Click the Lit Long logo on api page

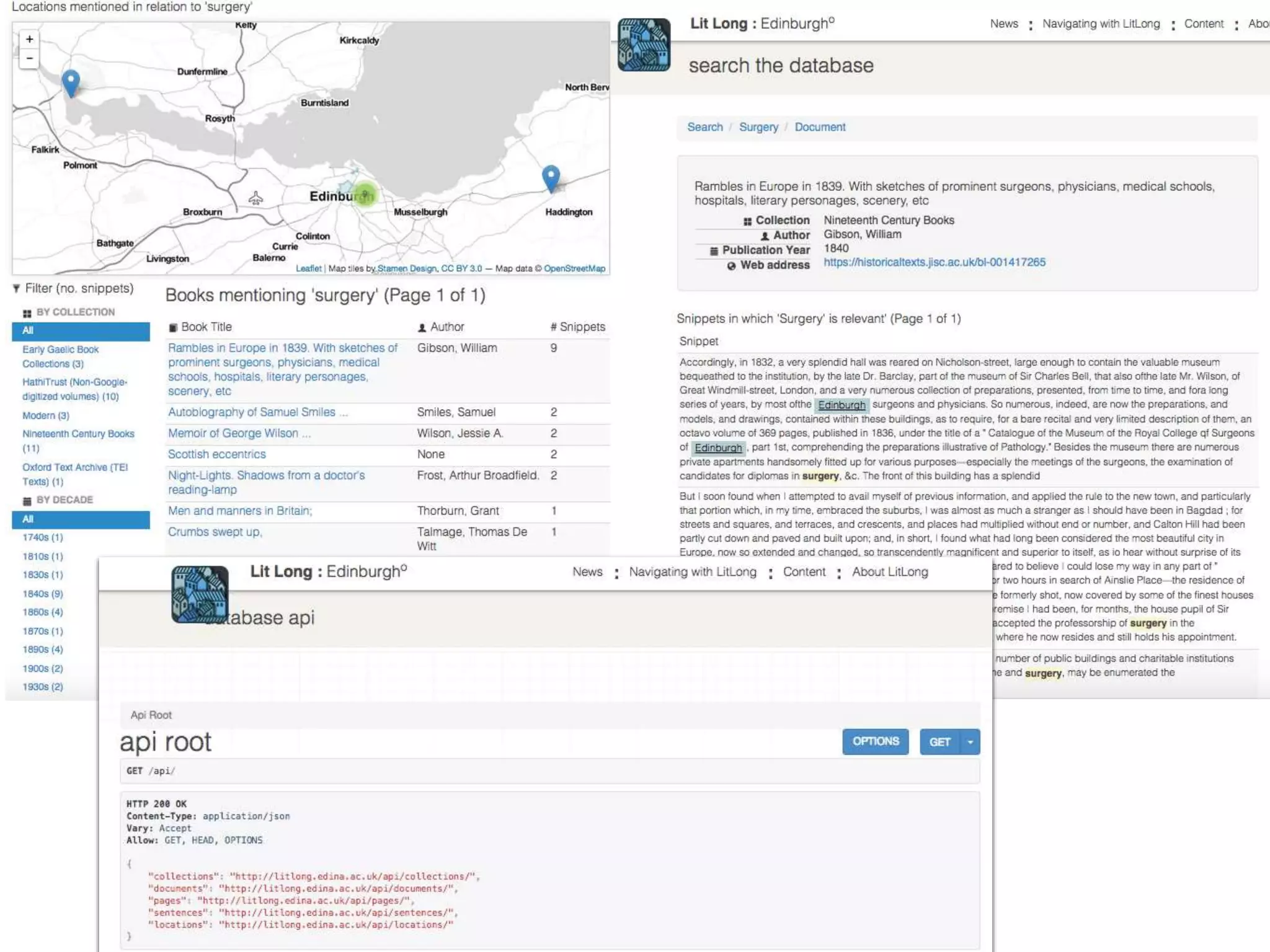(x=200, y=594)
